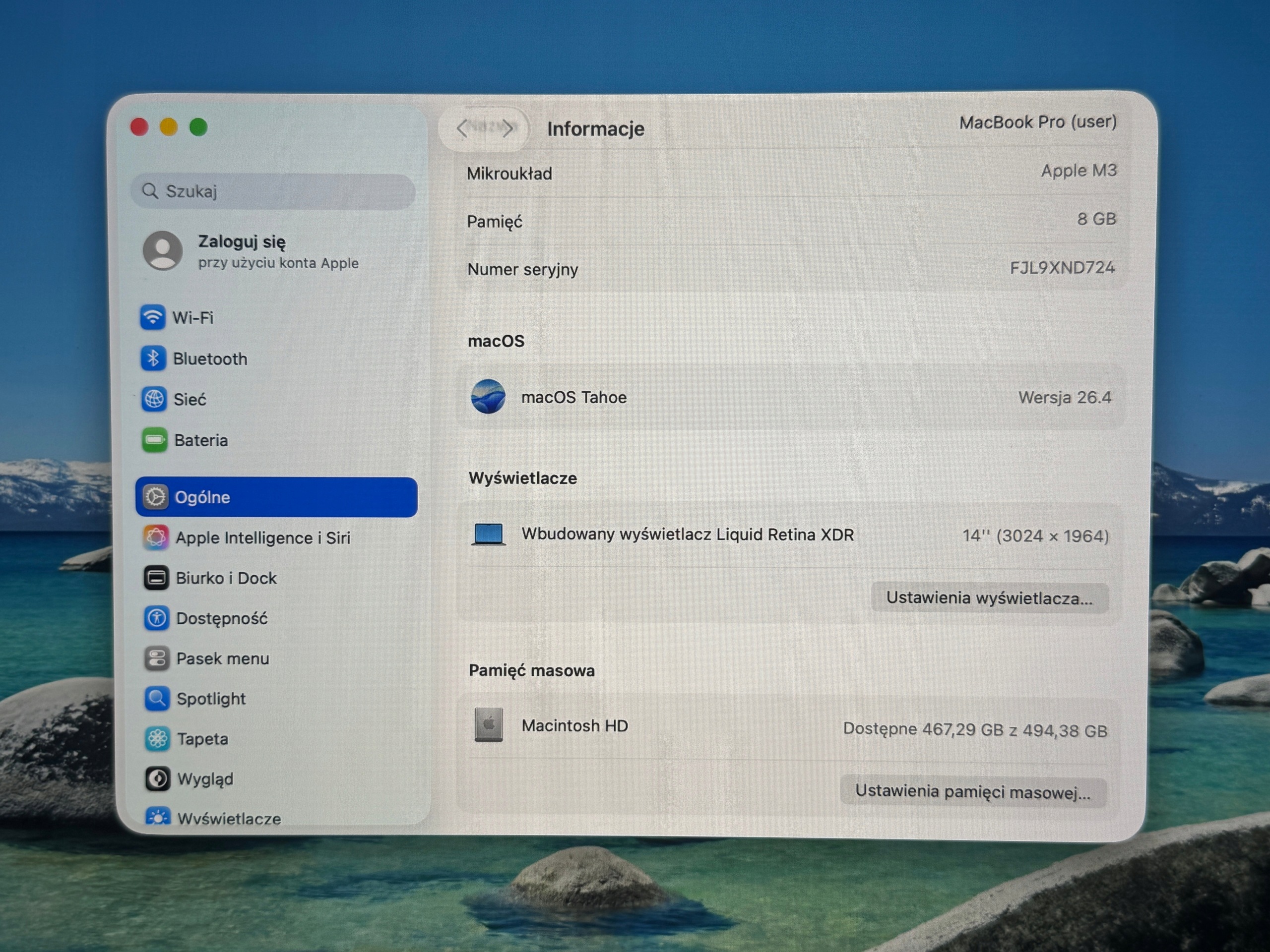Select Biurko i Dock settings
The width and height of the screenshot is (1270, 952).
click(x=210, y=578)
